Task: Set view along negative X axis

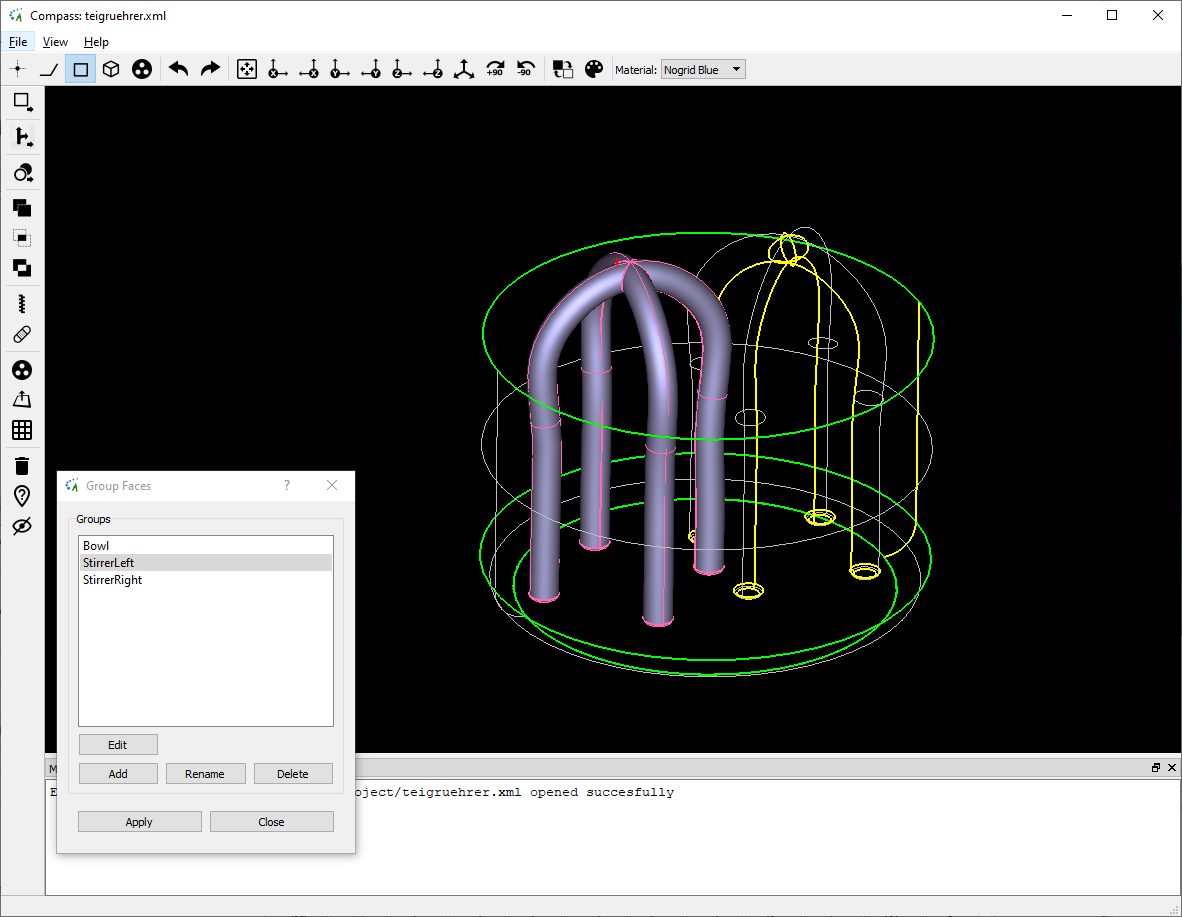Action: (309, 69)
